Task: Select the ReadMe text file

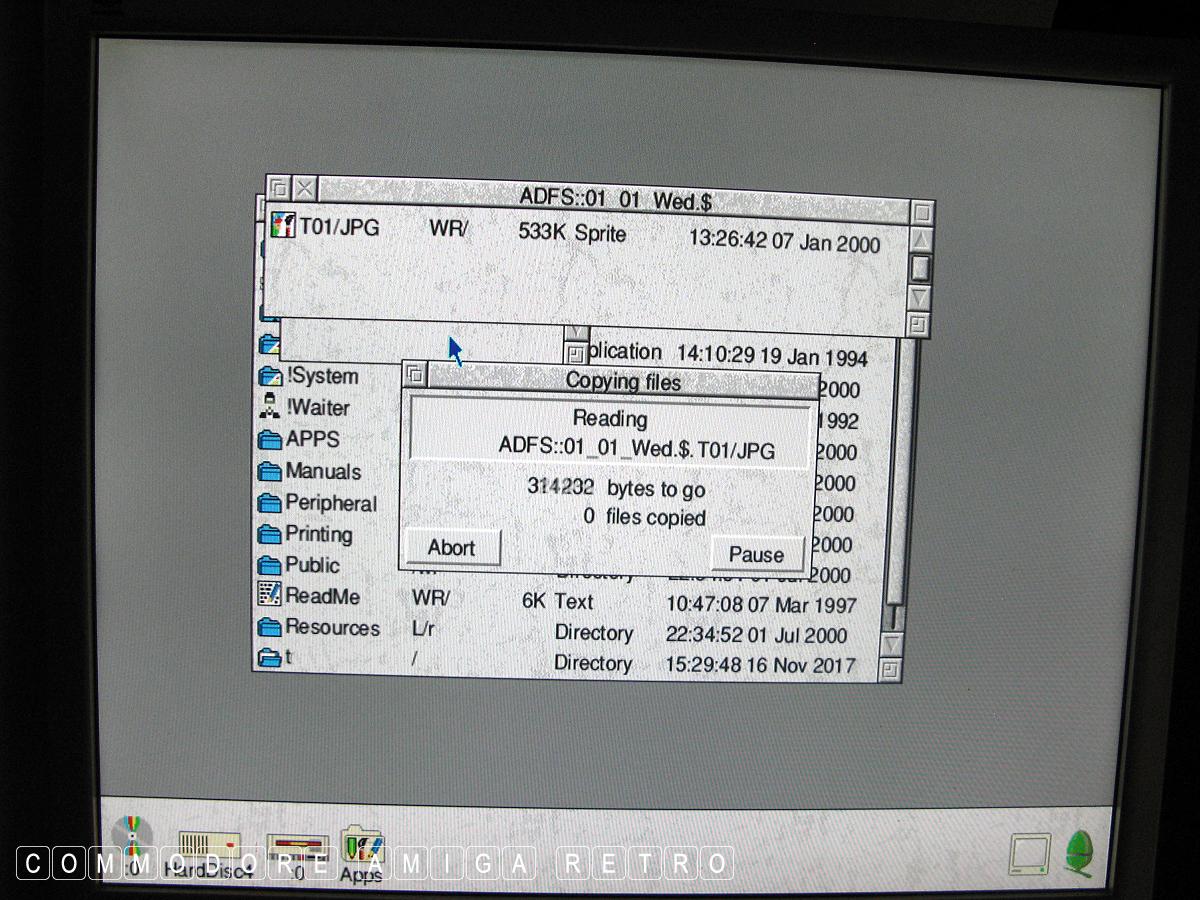Action: pyautogui.click(x=270, y=595)
